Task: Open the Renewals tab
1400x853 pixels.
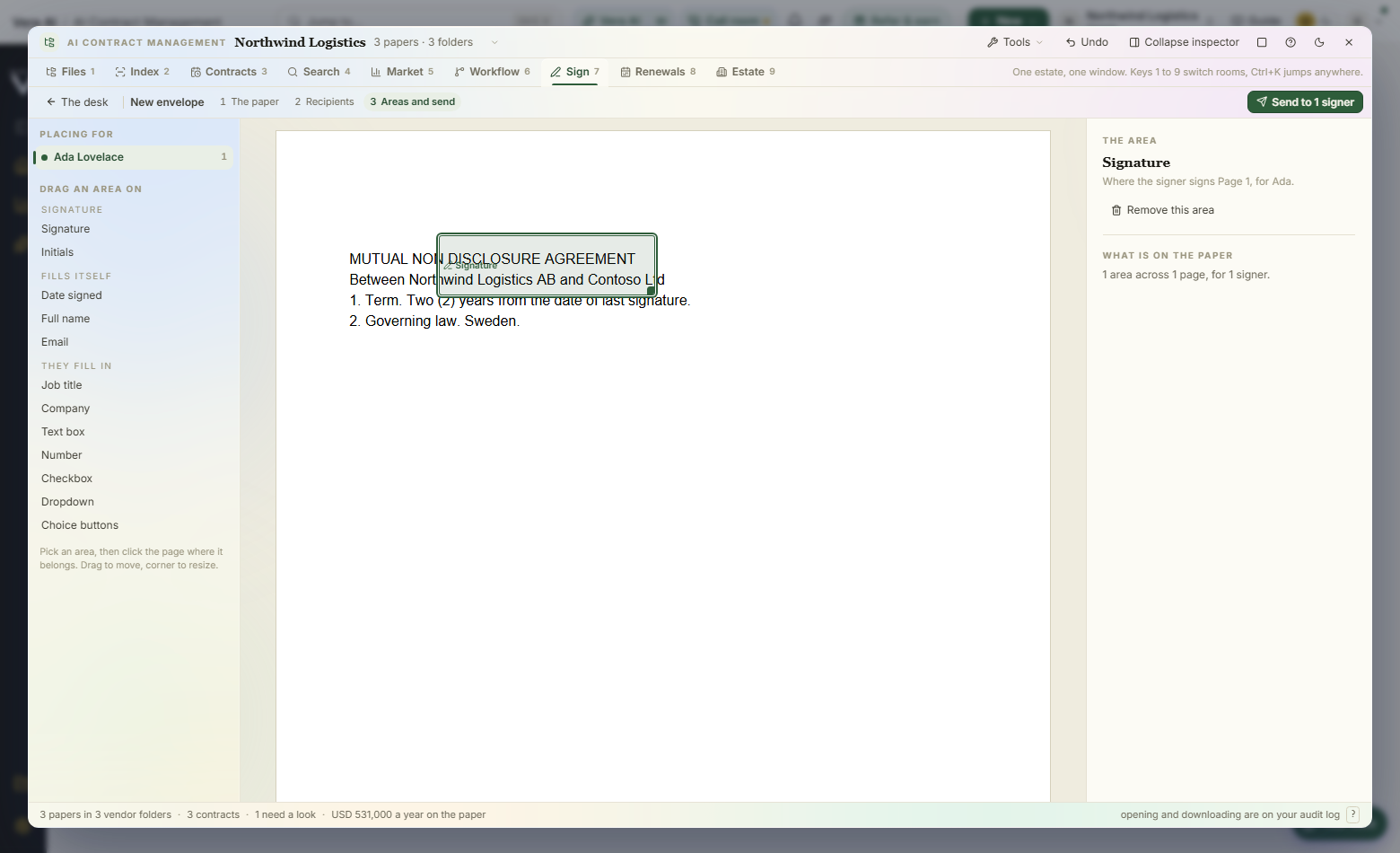Action: pyautogui.click(x=658, y=72)
